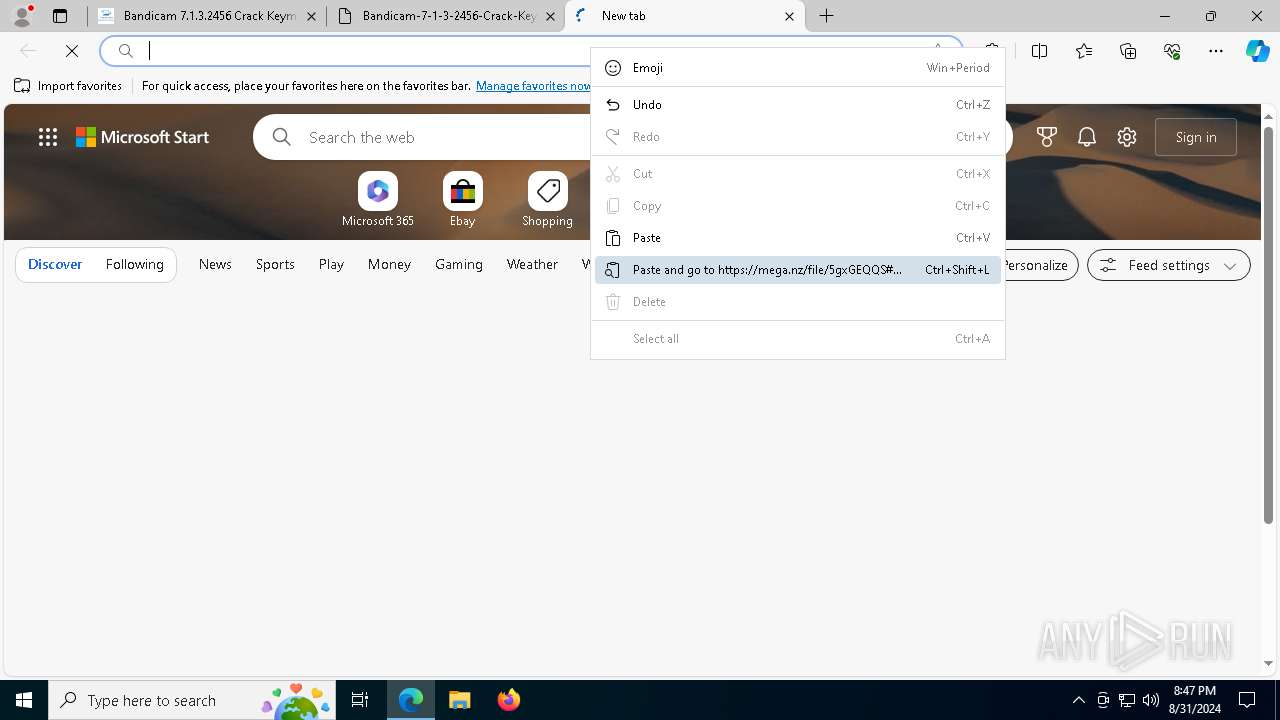Viewport: 1280px width, 720px height.
Task: Open the Ebay quick link
Action: 462,200
